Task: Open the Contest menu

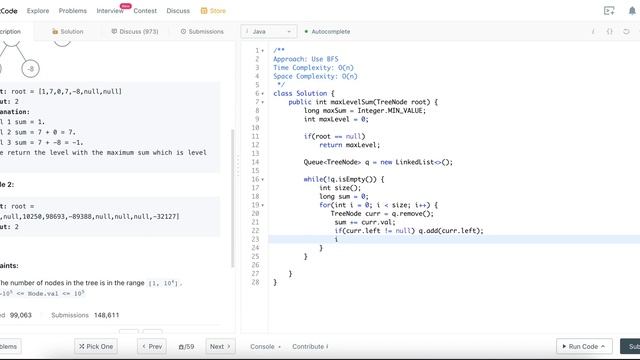Action: [x=145, y=11]
